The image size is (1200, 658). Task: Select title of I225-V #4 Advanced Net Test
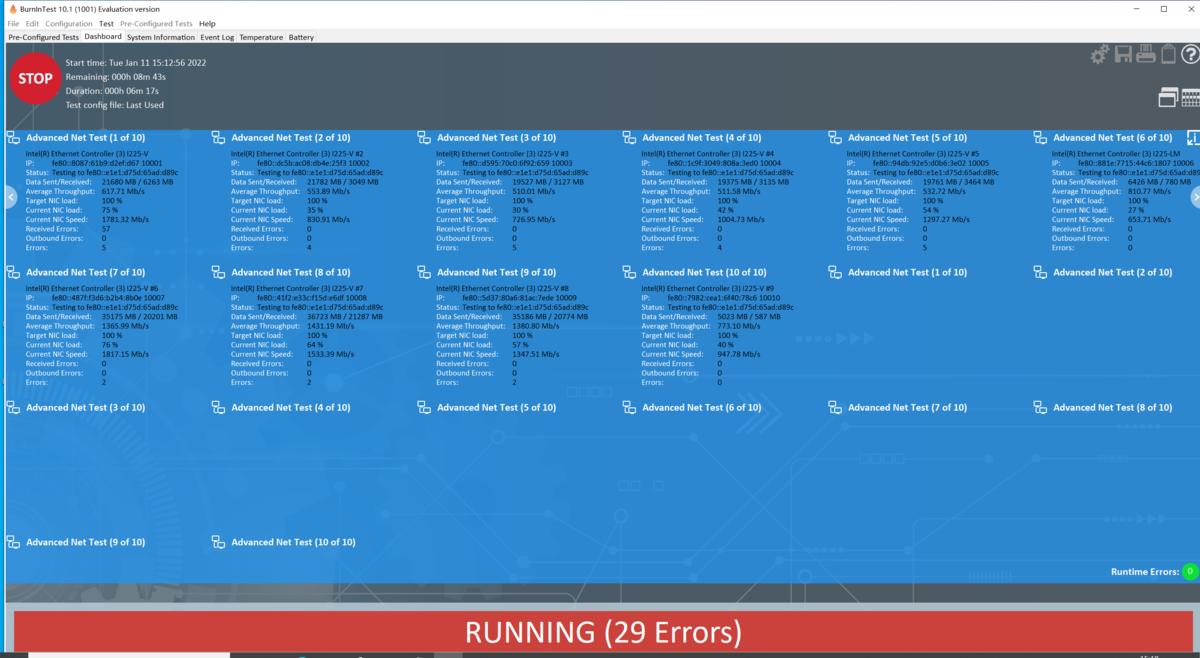pos(701,138)
